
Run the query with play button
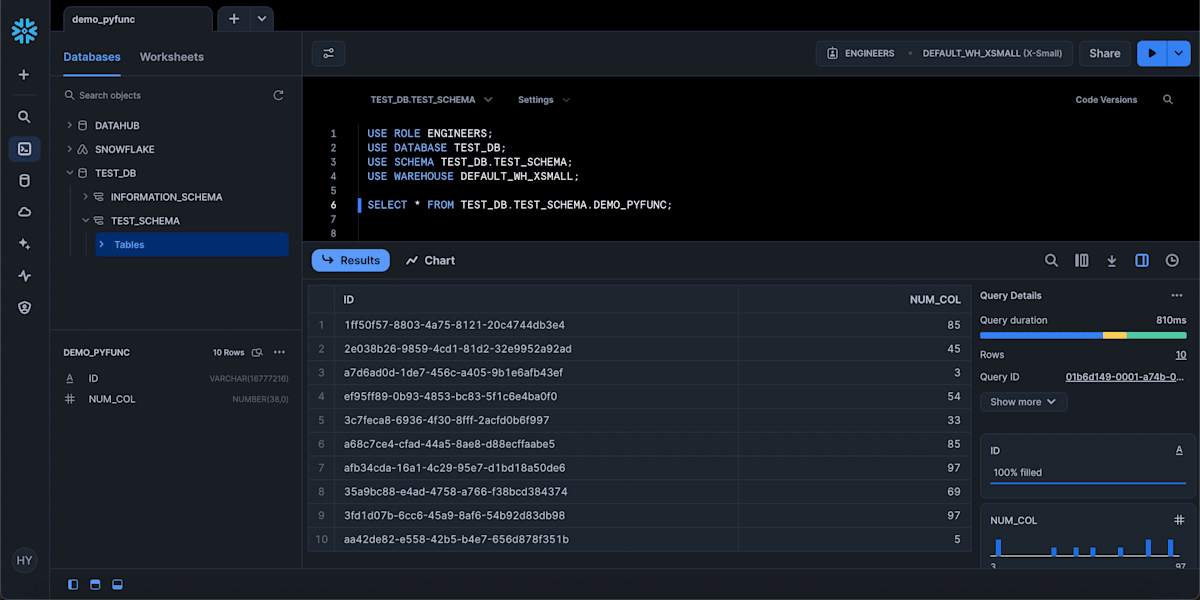pos(1152,54)
